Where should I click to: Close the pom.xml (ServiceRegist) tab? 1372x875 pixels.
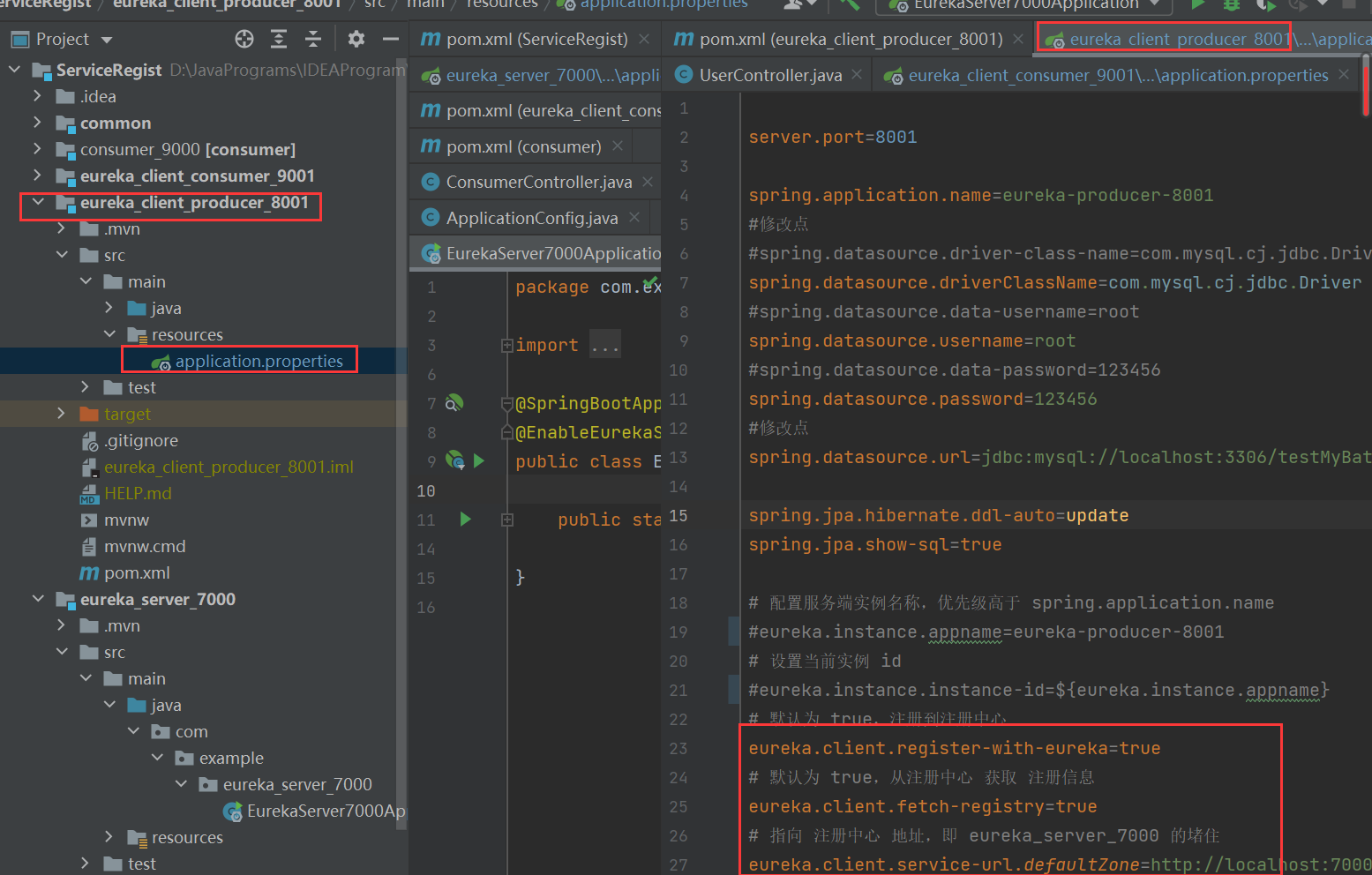644,39
